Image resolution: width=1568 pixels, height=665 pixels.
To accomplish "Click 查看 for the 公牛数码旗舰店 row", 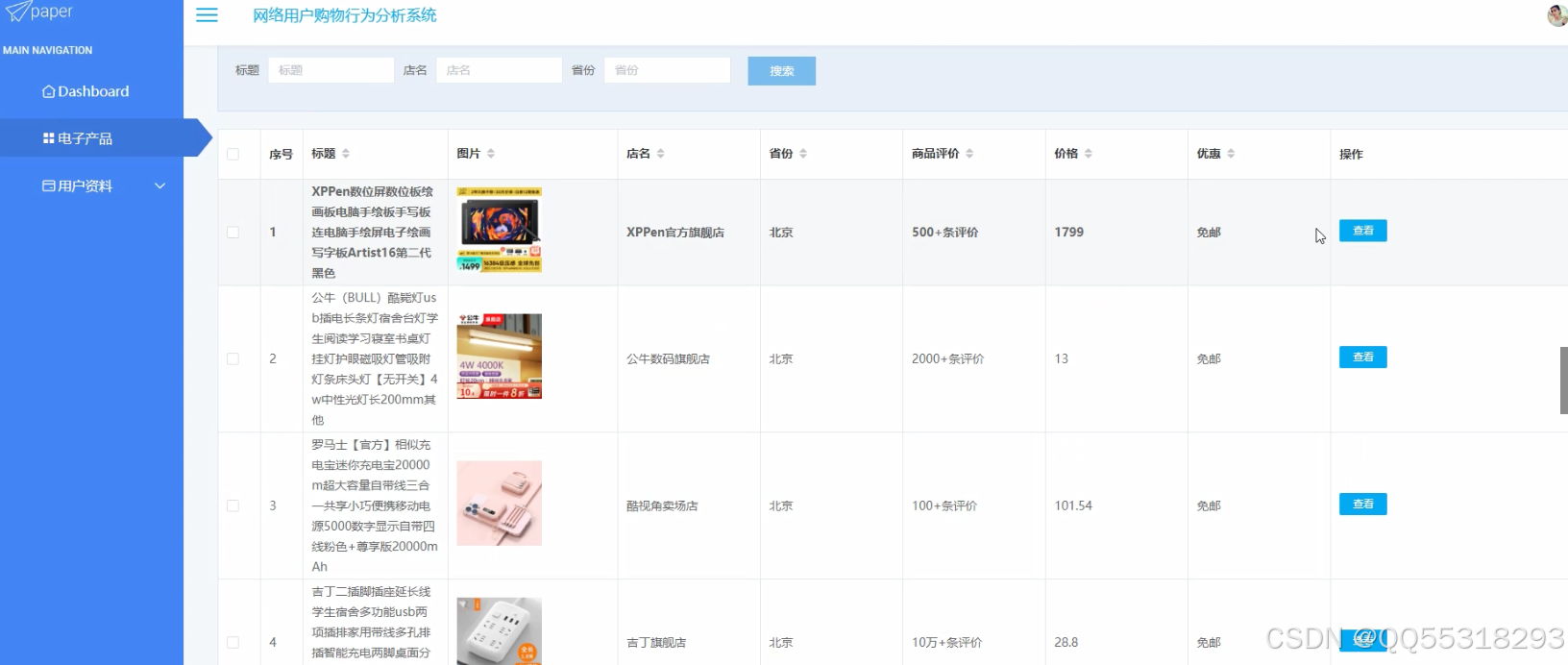I will click(x=1362, y=357).
